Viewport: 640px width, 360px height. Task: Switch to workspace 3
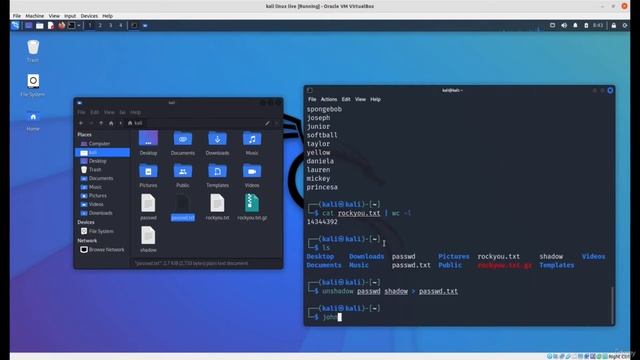pos(110,25)
